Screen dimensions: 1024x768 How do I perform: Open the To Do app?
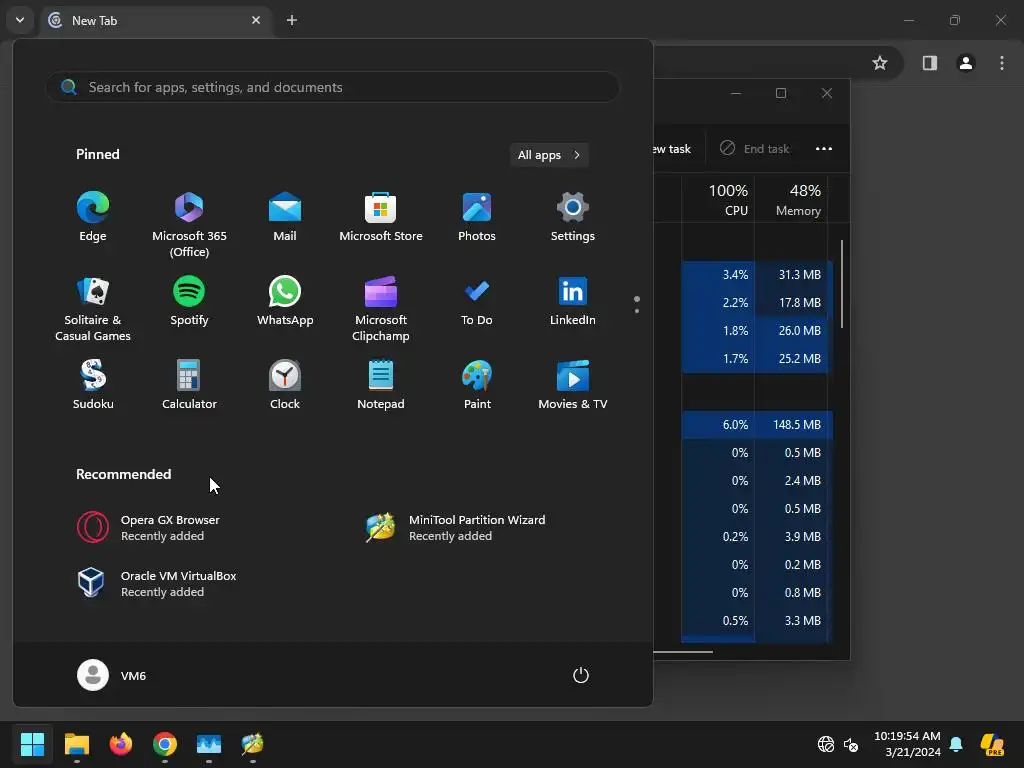point(477,301)
